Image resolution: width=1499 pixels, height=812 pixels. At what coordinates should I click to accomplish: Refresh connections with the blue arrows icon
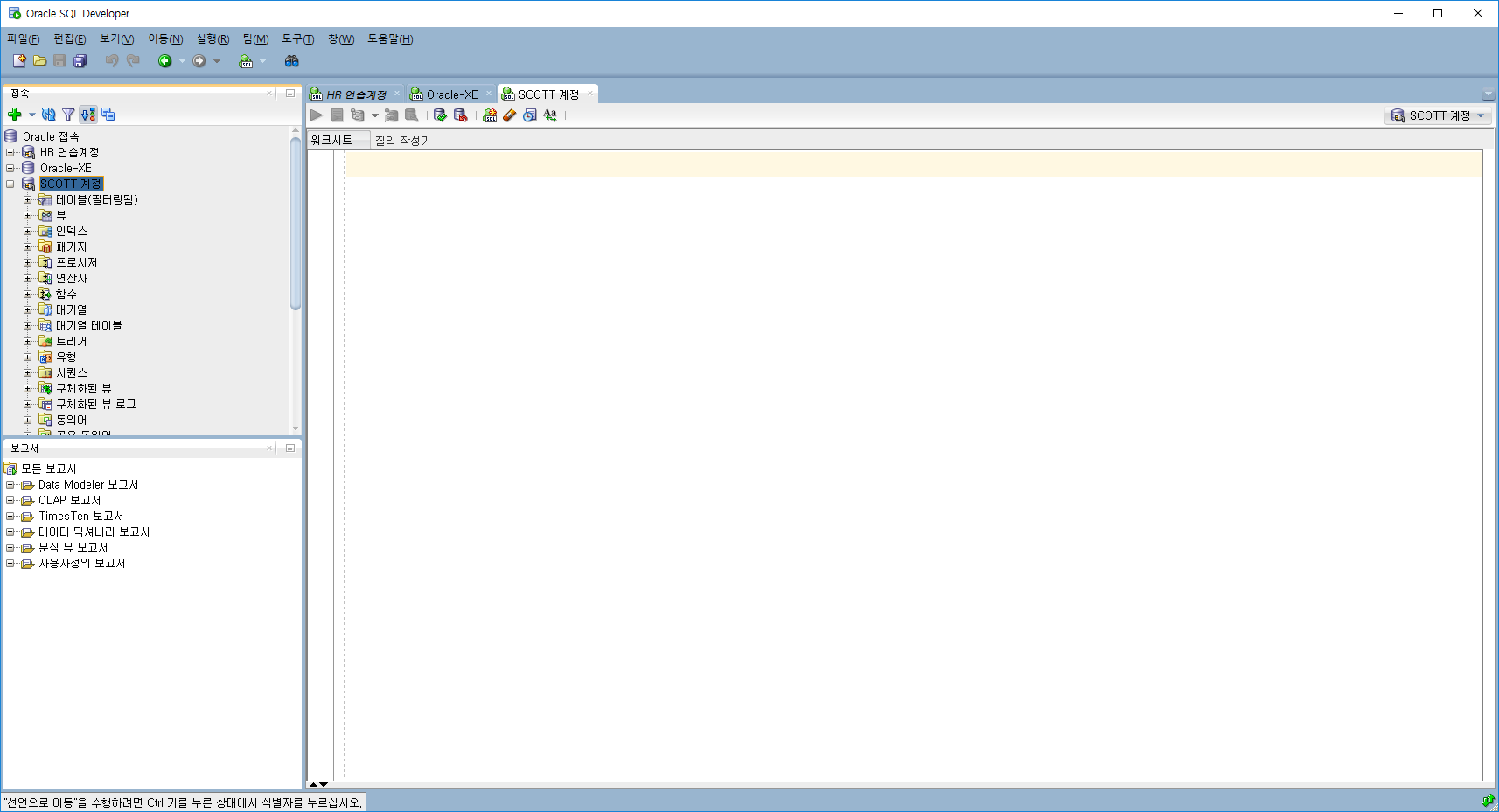[49, 115]
